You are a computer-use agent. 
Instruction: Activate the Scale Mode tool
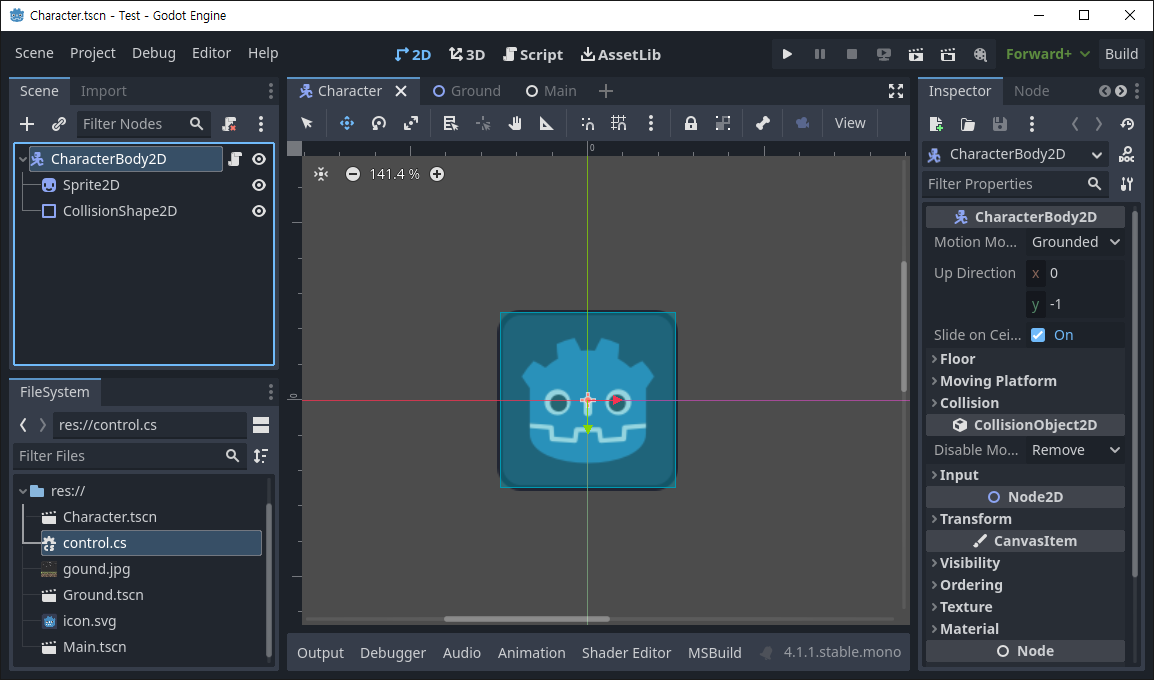point(411,124)
